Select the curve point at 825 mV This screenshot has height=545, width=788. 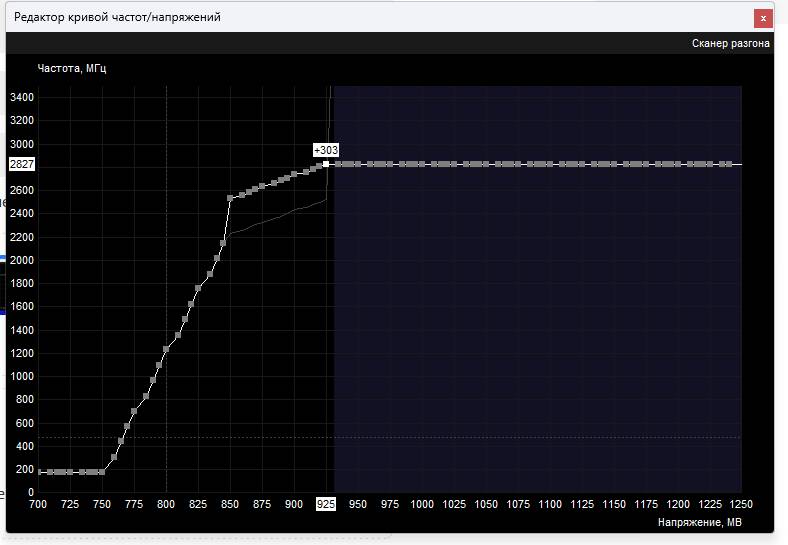[x=198, y=288]
